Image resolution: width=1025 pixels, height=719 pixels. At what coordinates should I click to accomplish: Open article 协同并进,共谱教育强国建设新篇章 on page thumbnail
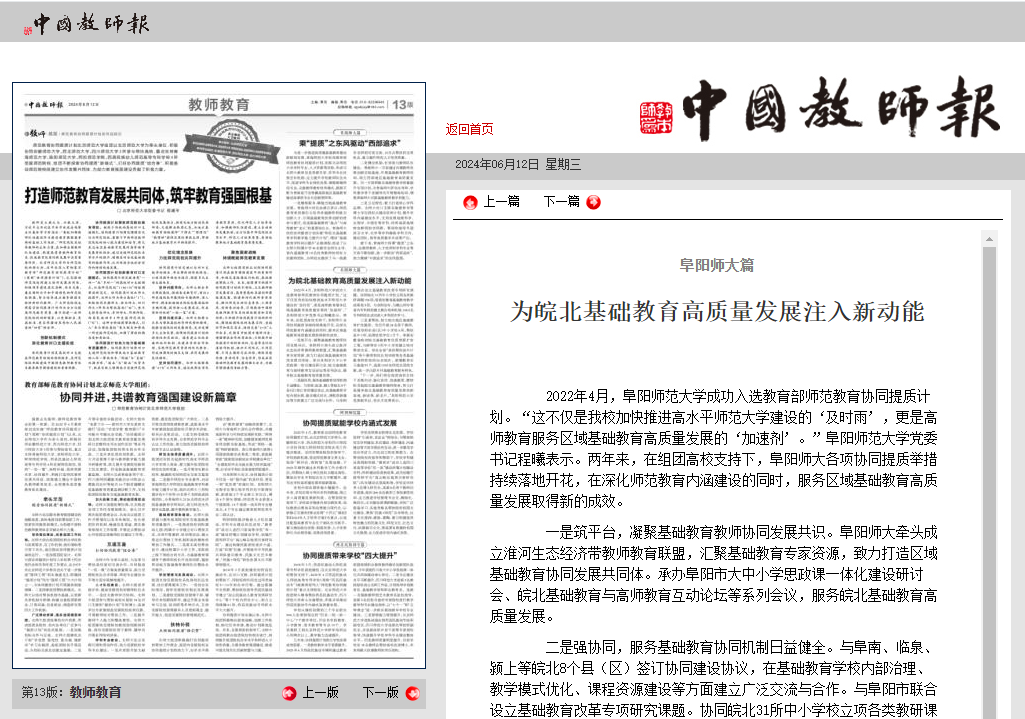[149, 397]
